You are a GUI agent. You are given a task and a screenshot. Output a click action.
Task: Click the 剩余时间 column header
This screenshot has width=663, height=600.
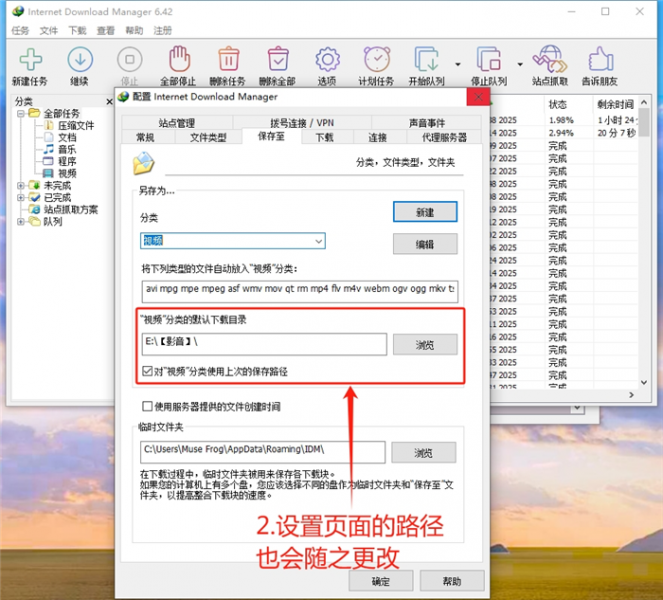(x=615, y=104)
